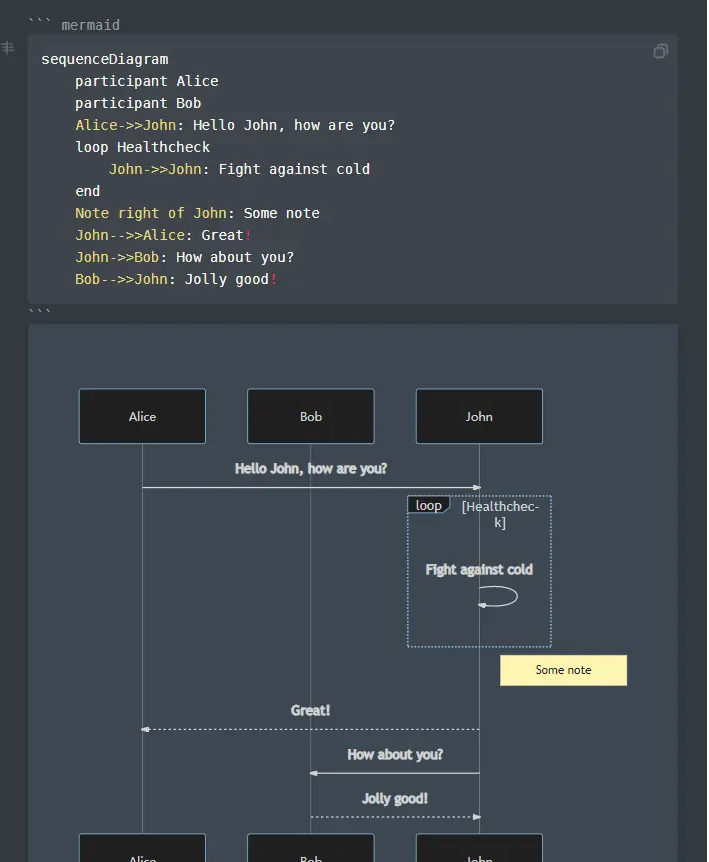Click the 'loop' label tag in diagram
Viewport: 709px width, 862px height.
pos(428,505)
